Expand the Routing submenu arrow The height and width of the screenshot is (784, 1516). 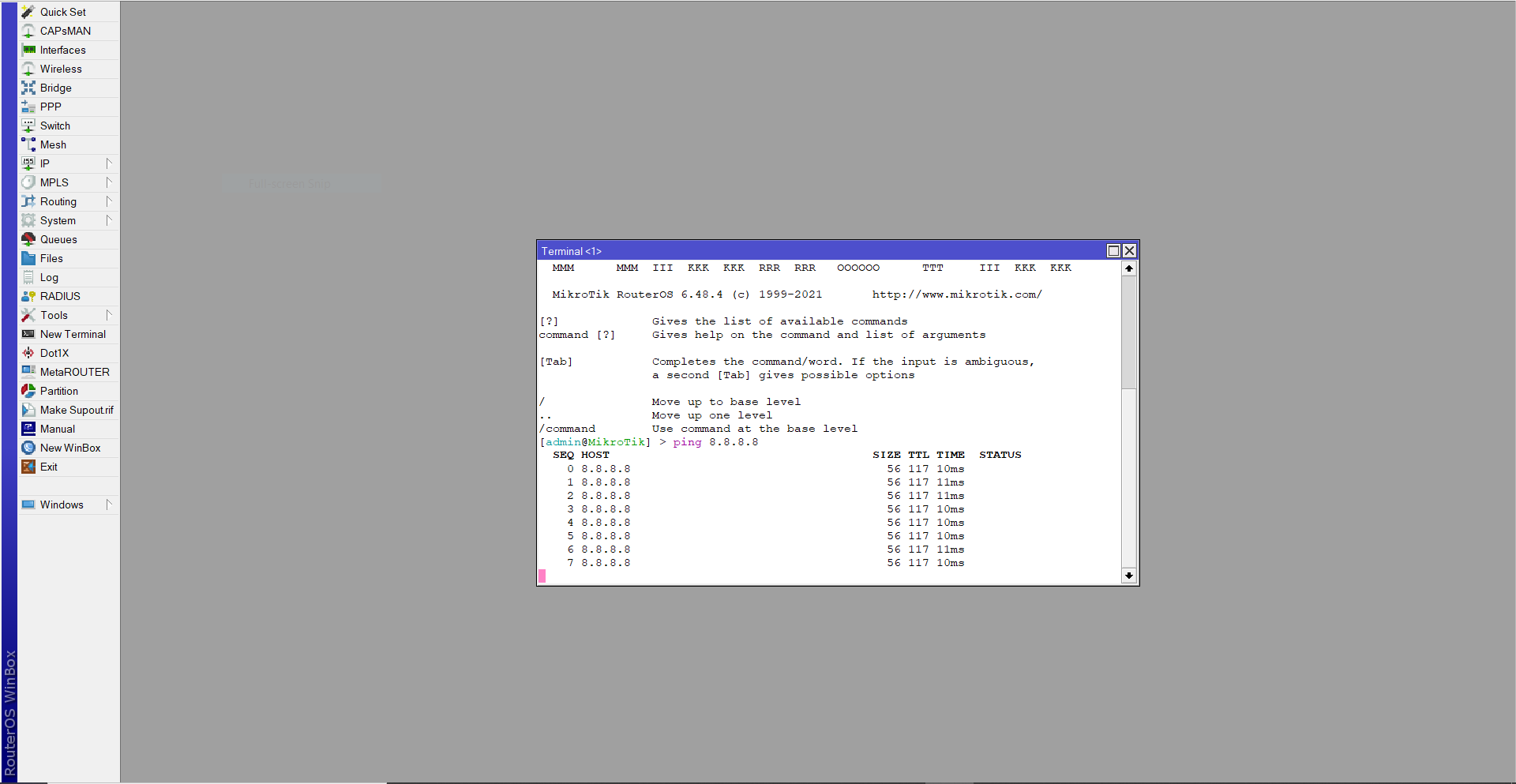[109, 201]
